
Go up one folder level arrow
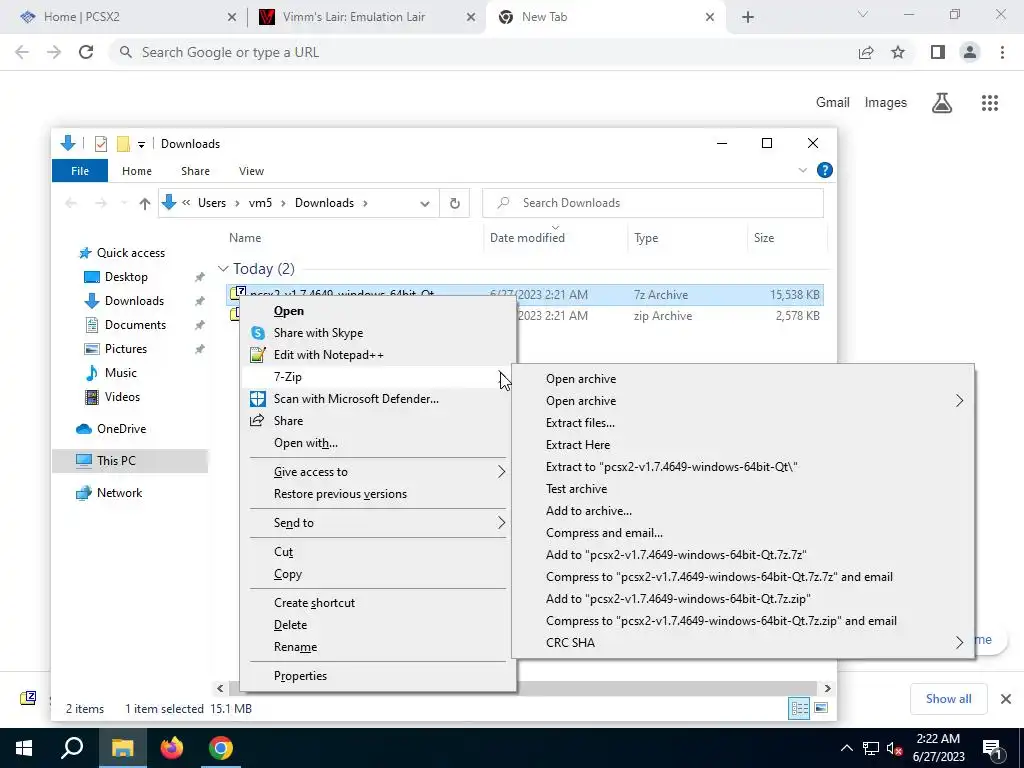click(145, 203)
